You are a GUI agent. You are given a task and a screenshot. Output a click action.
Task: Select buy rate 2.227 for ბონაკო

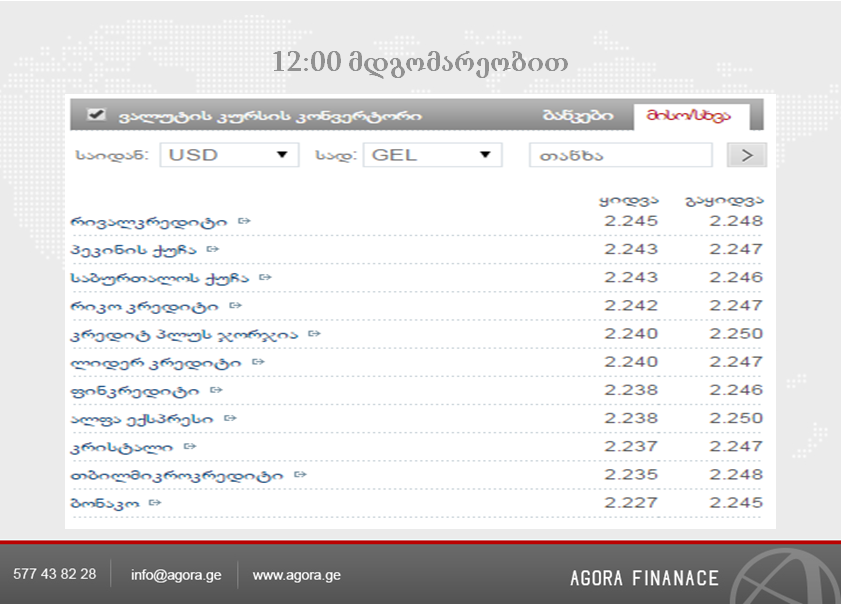point(631,502)
